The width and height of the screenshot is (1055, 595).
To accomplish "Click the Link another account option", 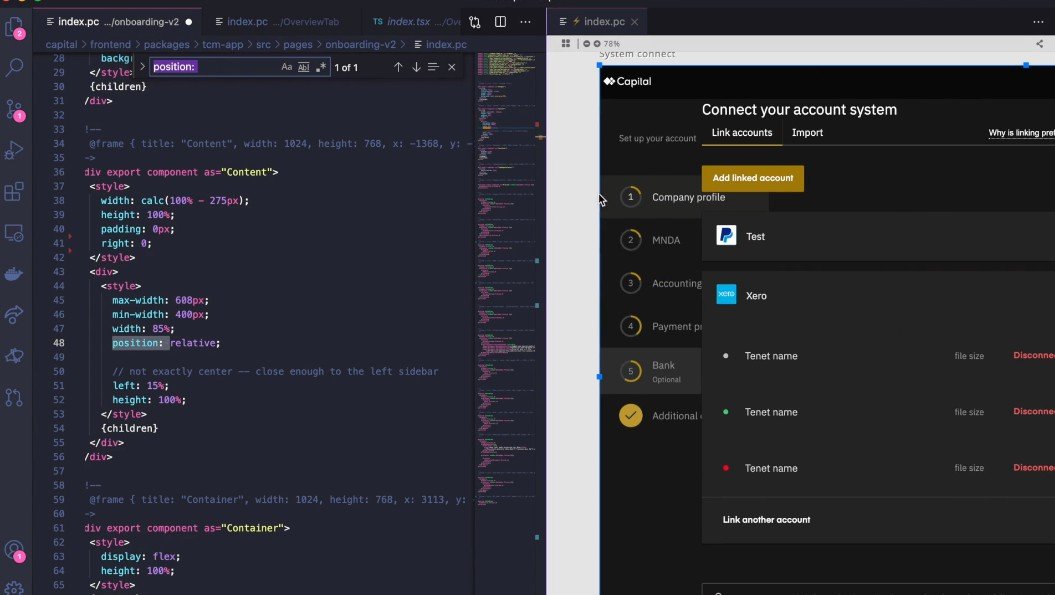I will [766, 519].
